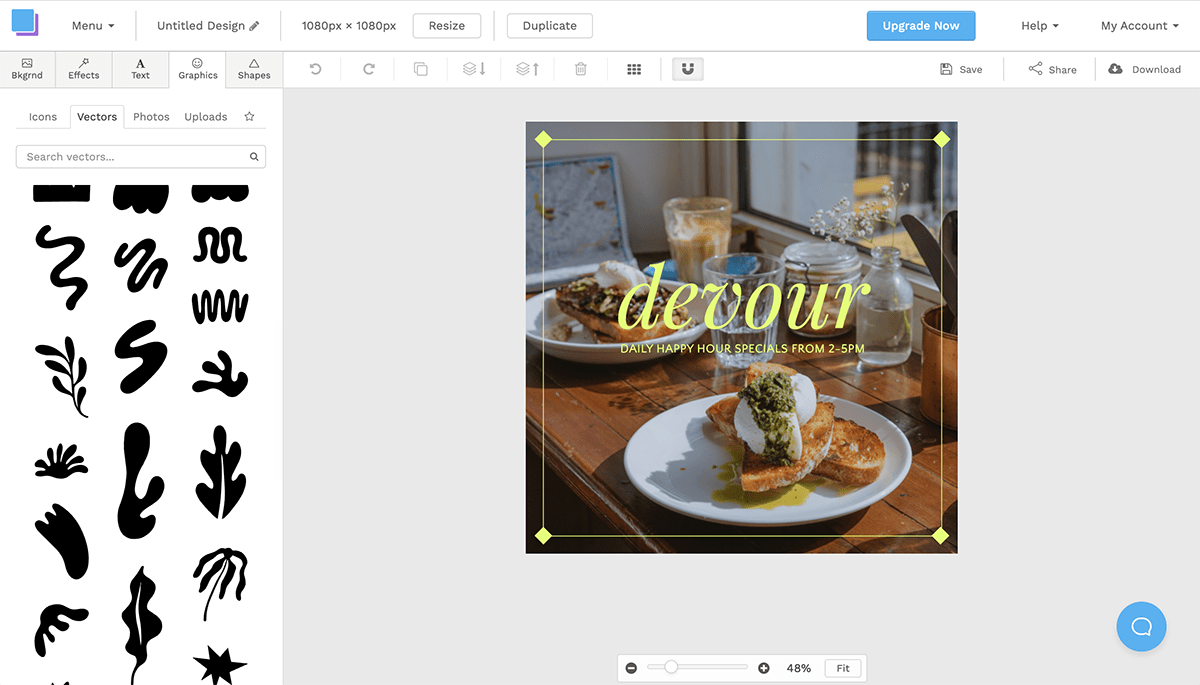Click the undo arrow icon
Image resolution: width=1200 pixels, height=685 pixels.
[x=315, y=69]
